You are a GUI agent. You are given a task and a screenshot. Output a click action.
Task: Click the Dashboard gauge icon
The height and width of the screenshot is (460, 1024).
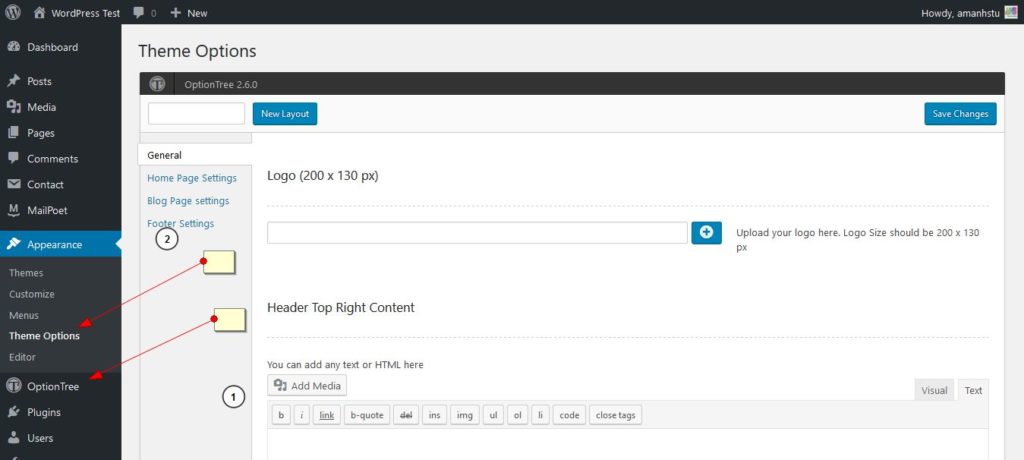coord(14,47)
